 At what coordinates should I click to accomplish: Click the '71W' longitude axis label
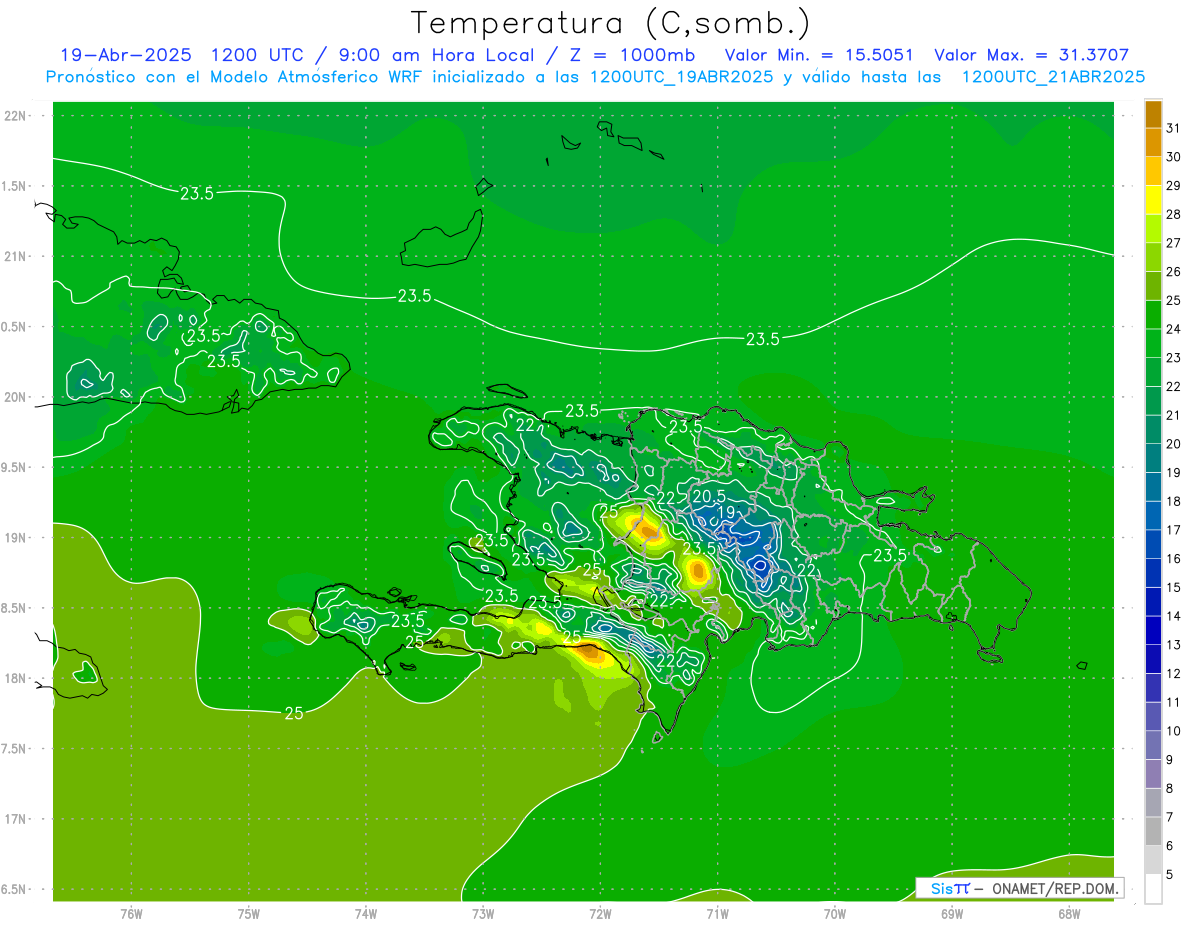(717, 914)
